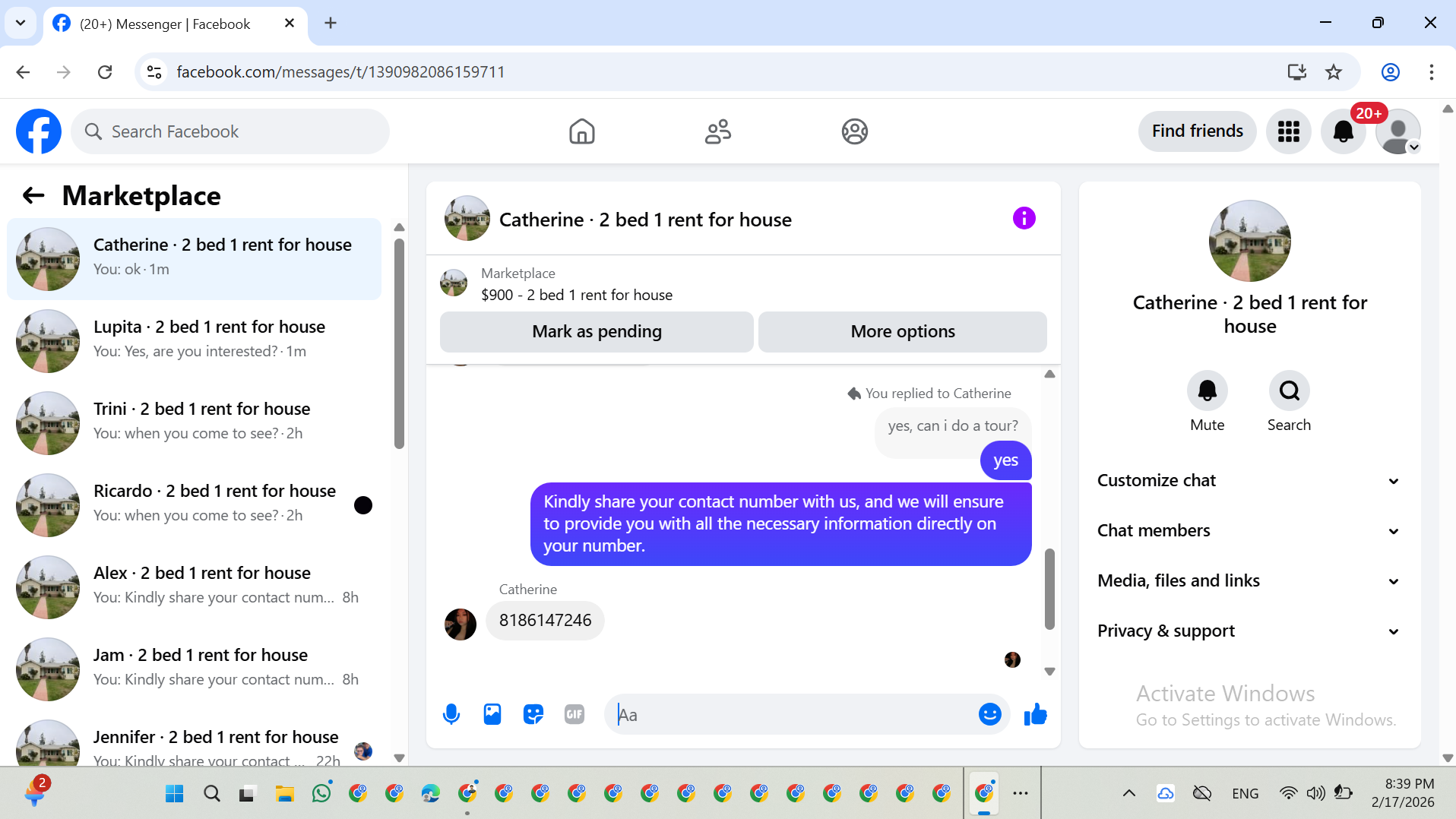
Task: Click chat scroll down arrow
Action: [1049, 672]
